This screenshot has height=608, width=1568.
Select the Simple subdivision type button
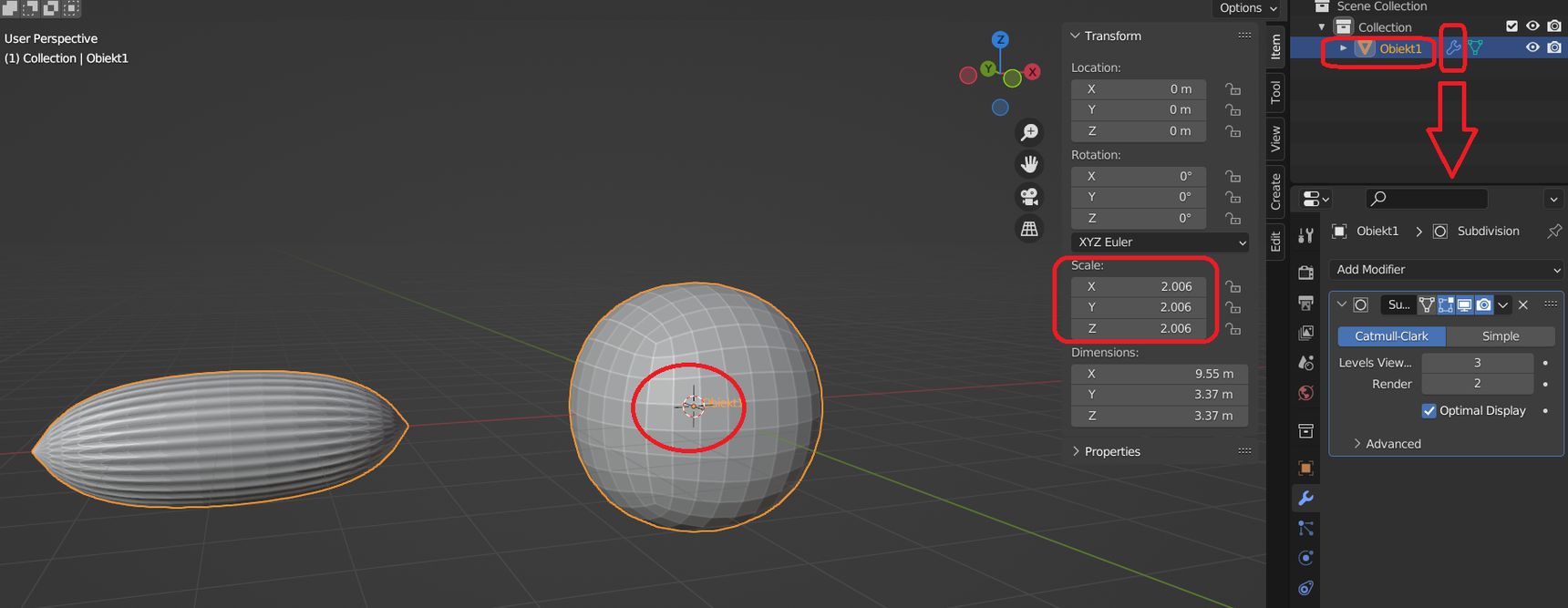tap(1501, 336)
